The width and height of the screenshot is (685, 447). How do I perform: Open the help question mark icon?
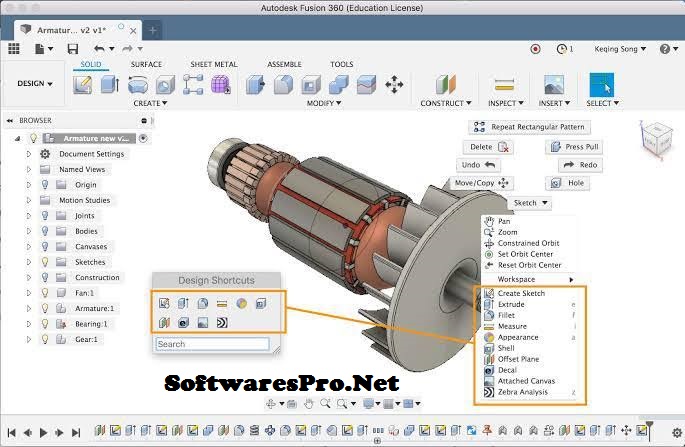(x=664, y=49)
